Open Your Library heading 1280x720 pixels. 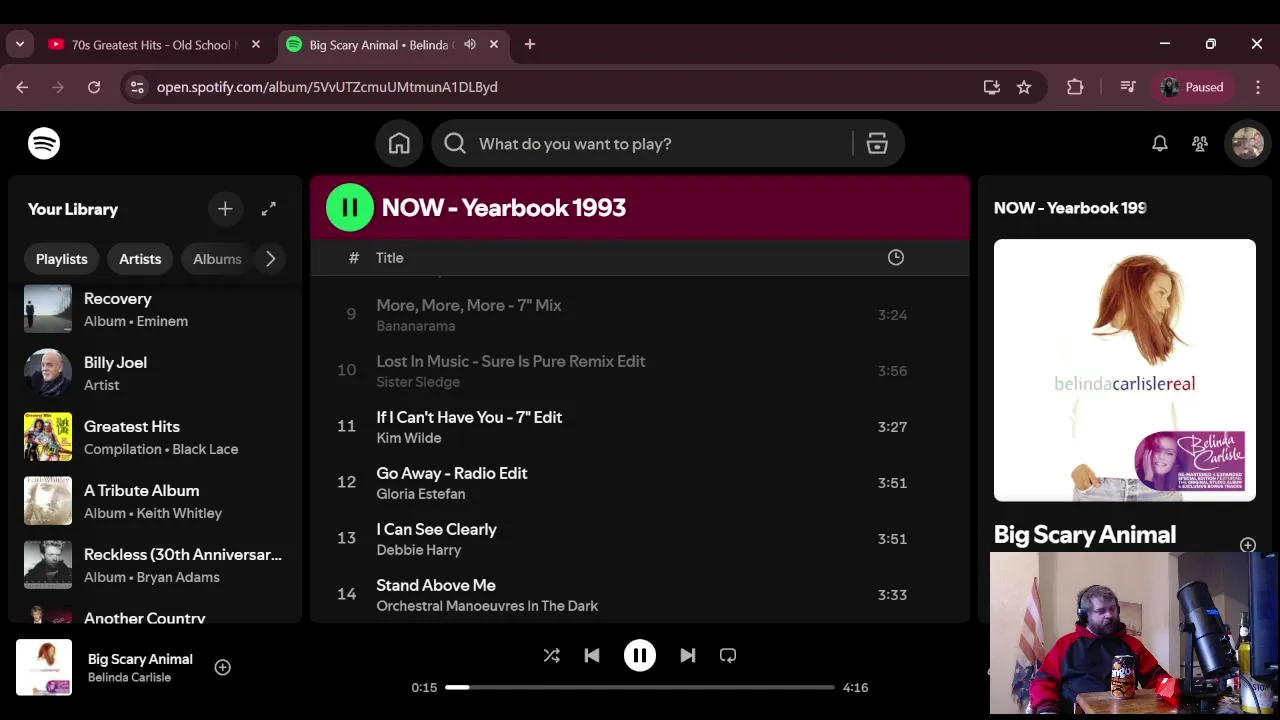pyautogui.click(x=73, y=209)
